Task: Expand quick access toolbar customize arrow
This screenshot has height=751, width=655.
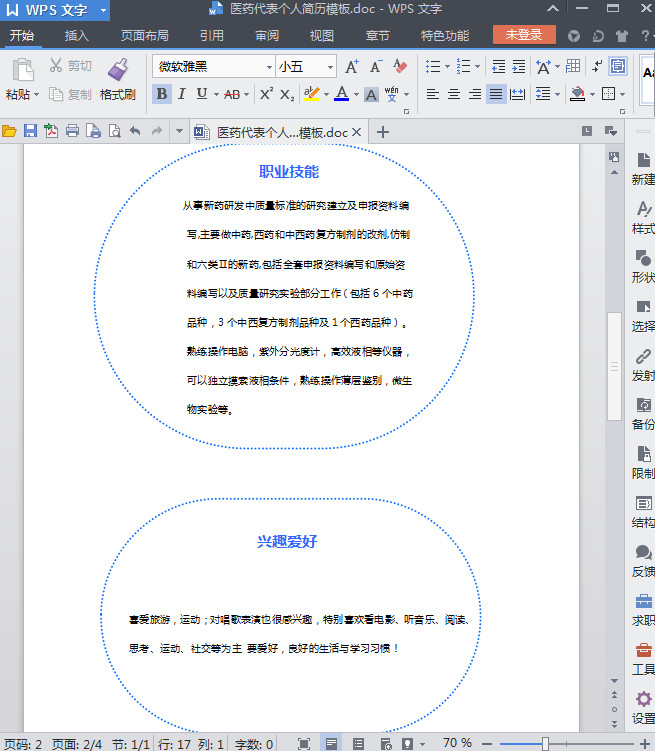Action: pos(180,131)
